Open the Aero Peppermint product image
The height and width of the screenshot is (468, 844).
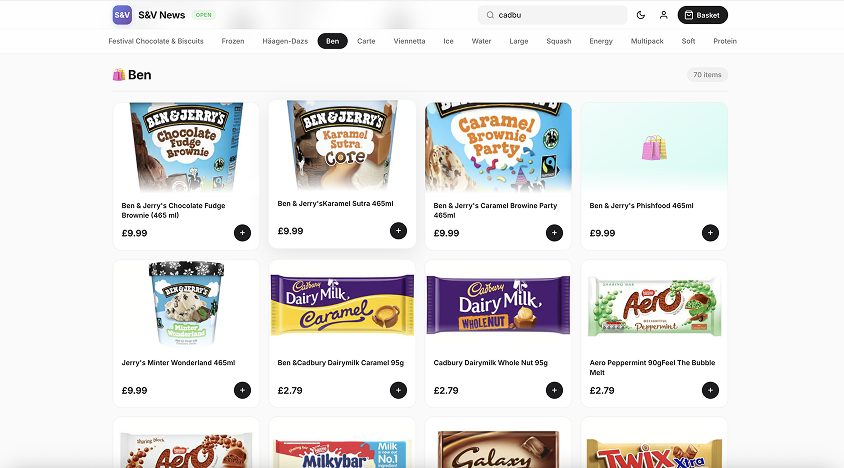point(654,305)
